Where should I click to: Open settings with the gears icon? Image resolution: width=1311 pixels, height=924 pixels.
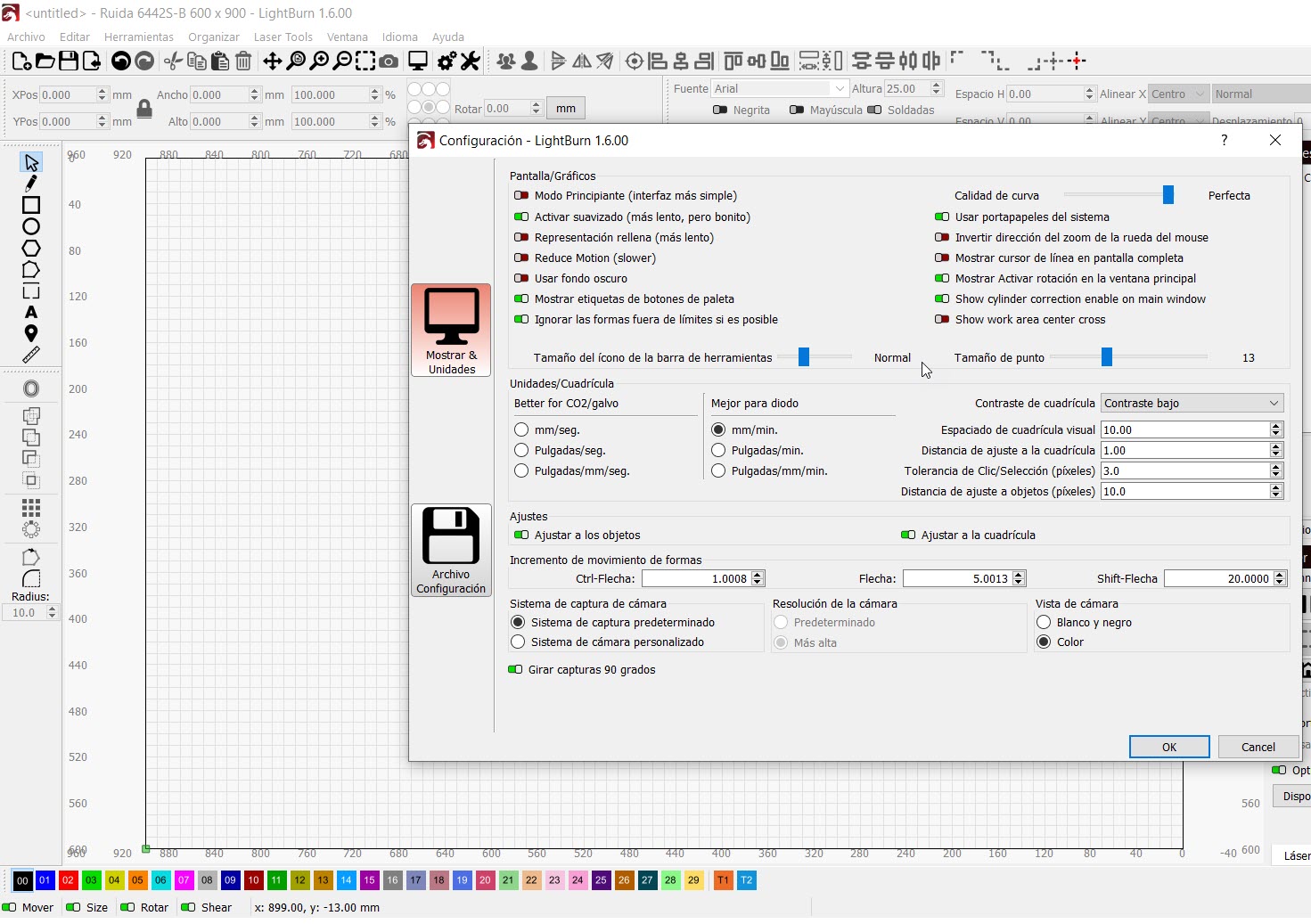(447, 61)
